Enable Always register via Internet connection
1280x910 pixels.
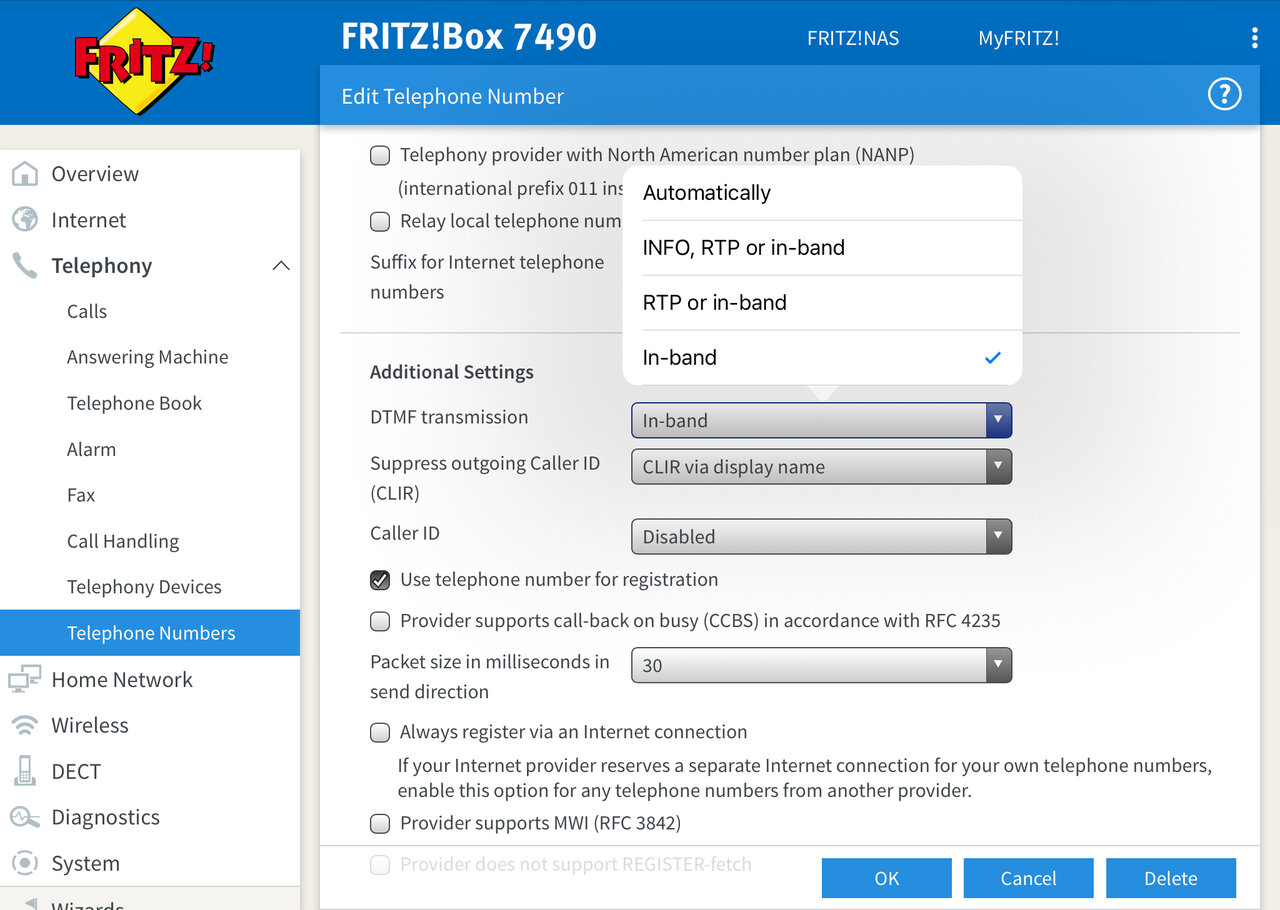coord(380,732)
